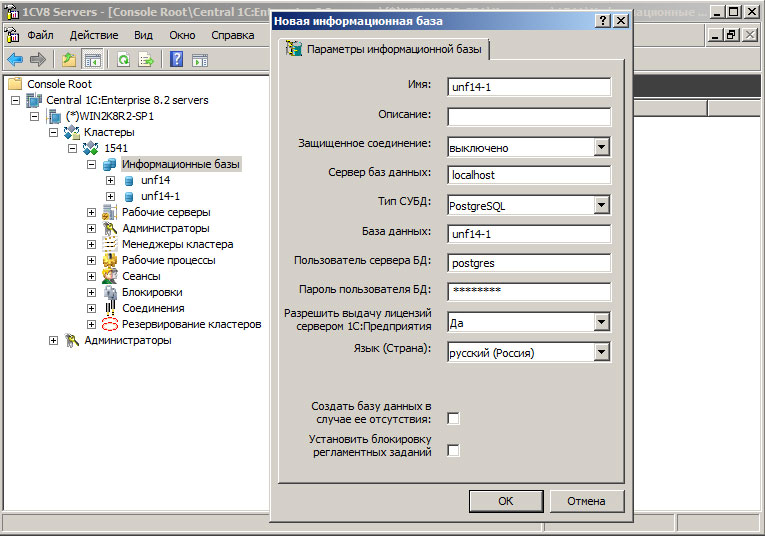Select the Рабочие процессы tree label
The width and height of the screenshot is (765, 536).
tap(168, 260)
